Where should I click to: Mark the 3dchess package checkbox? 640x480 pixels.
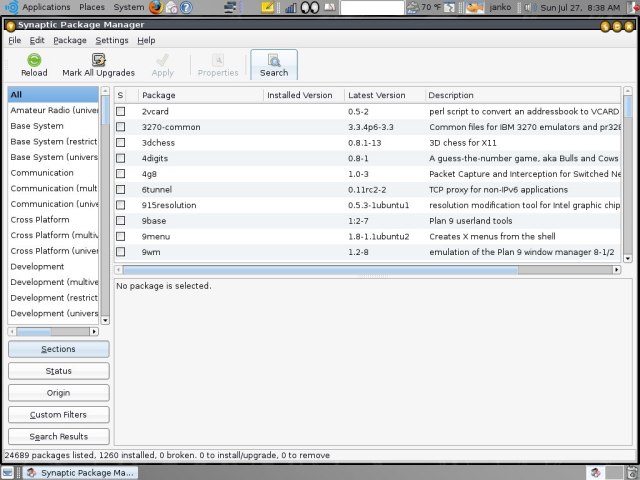pyautogui.click(x=120, y=142)
